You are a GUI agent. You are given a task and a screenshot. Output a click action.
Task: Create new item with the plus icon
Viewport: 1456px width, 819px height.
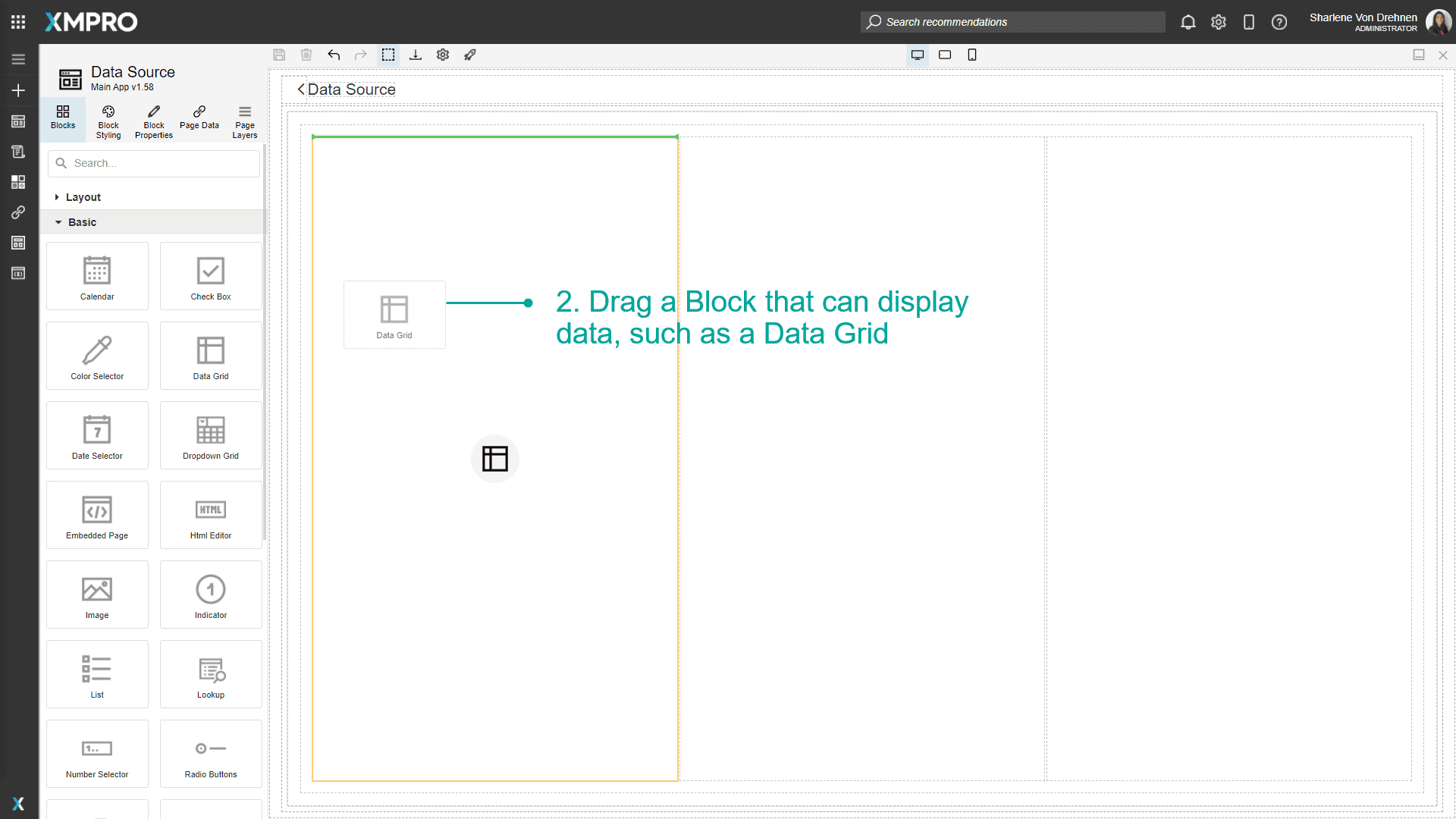[x=18, y=90]
